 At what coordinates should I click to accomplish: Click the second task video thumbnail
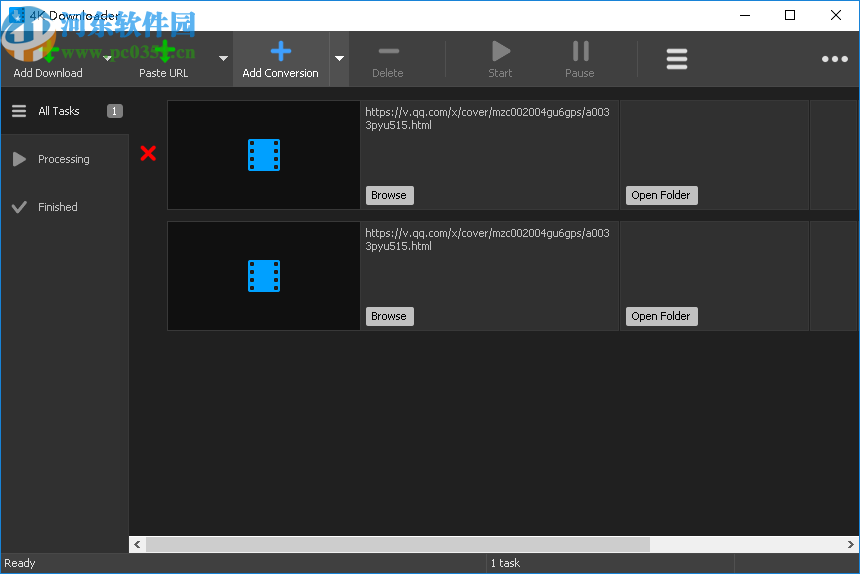coord(264,276)
